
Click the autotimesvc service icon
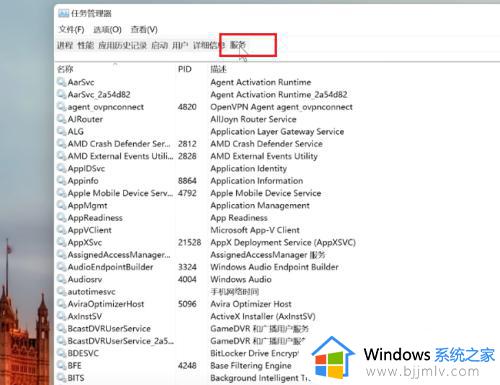[62, 292]
